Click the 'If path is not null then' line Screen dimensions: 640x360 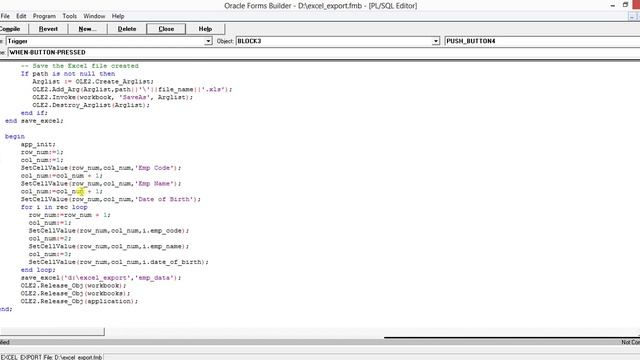click(x=68, y=73)
